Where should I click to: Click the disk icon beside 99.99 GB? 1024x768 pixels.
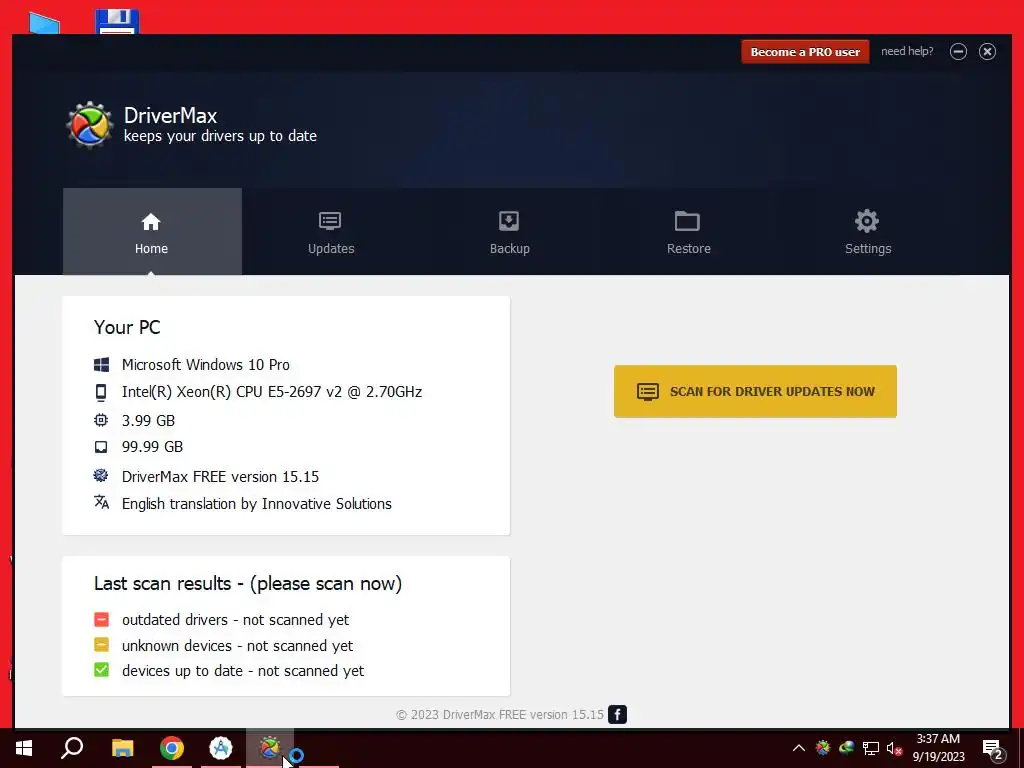[x=101, y=447]
